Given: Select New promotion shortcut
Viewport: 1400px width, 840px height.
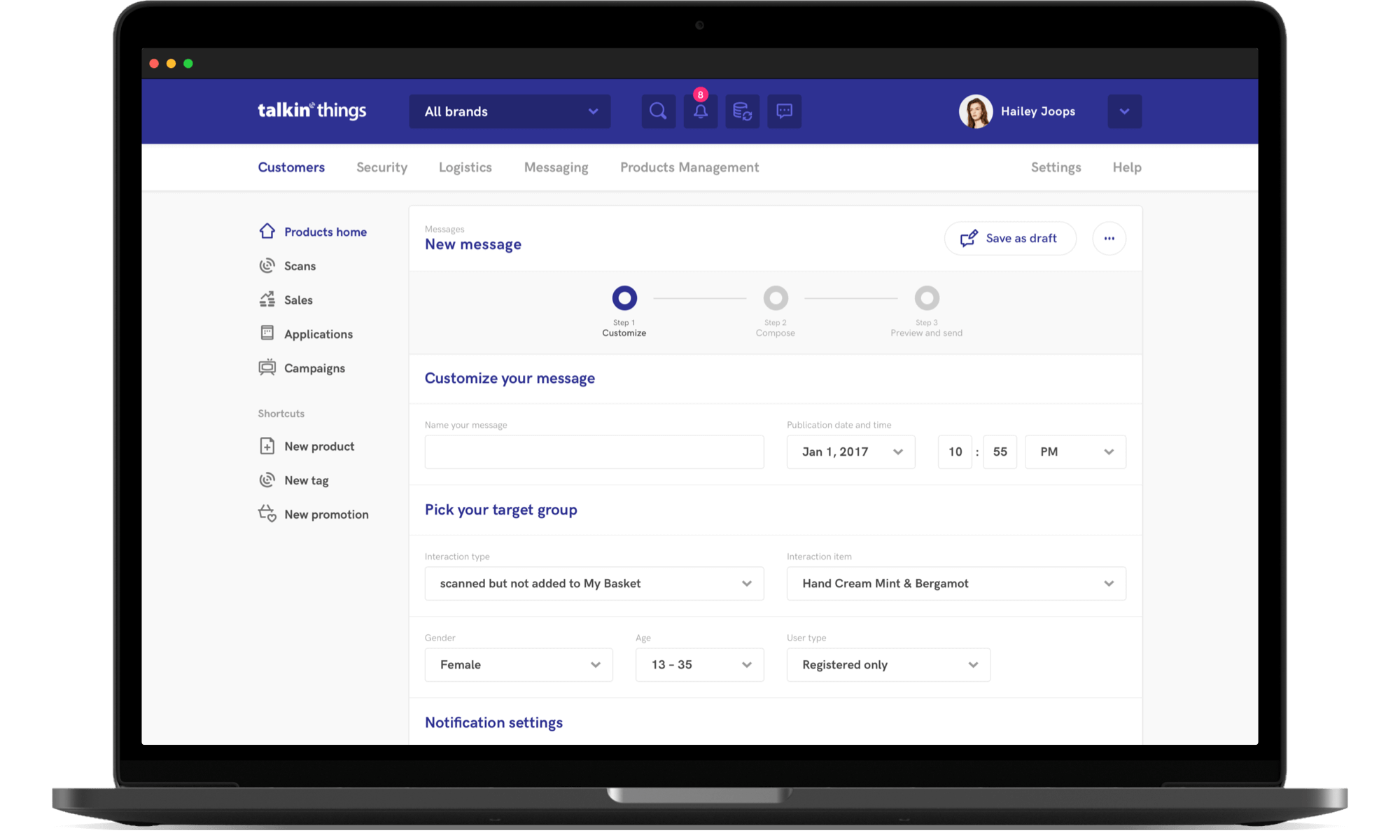Looking at the screenshot, I should point(326,514).
